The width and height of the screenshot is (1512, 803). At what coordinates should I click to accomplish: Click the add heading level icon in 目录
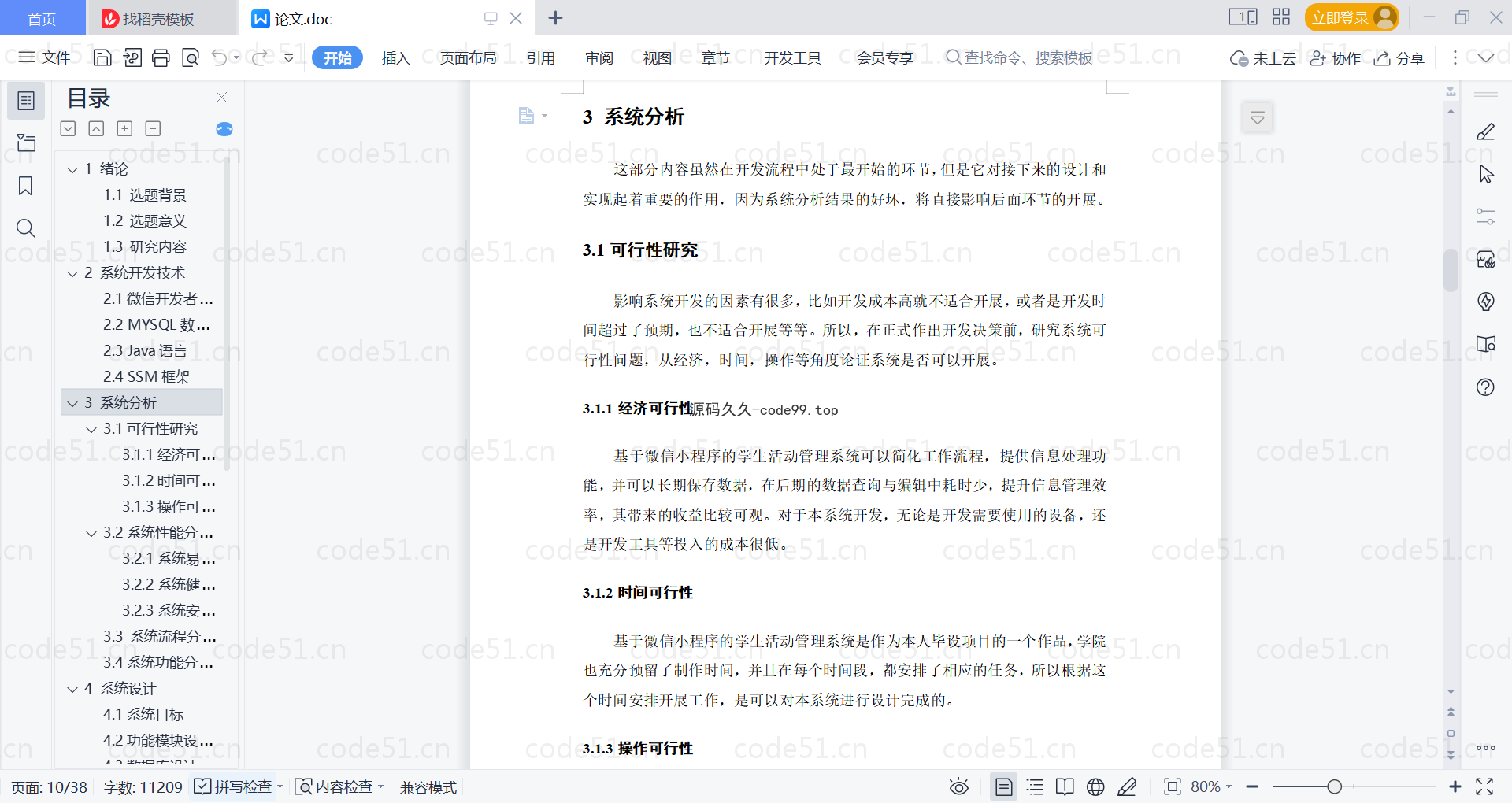click(x=124, y=128)
